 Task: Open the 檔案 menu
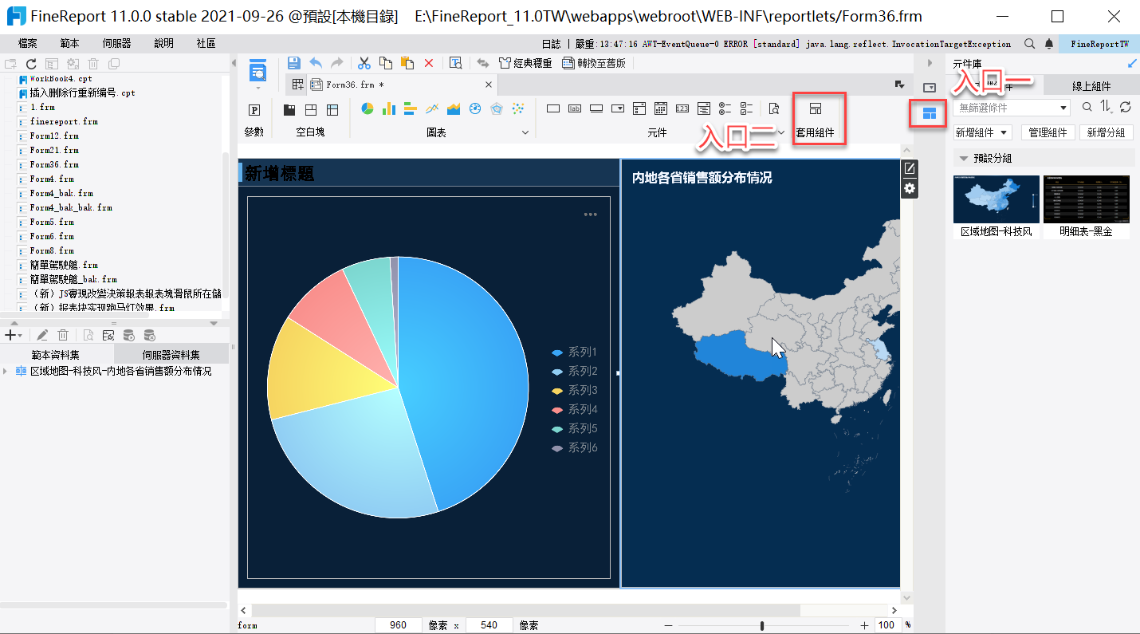click(x=28, y=44)
